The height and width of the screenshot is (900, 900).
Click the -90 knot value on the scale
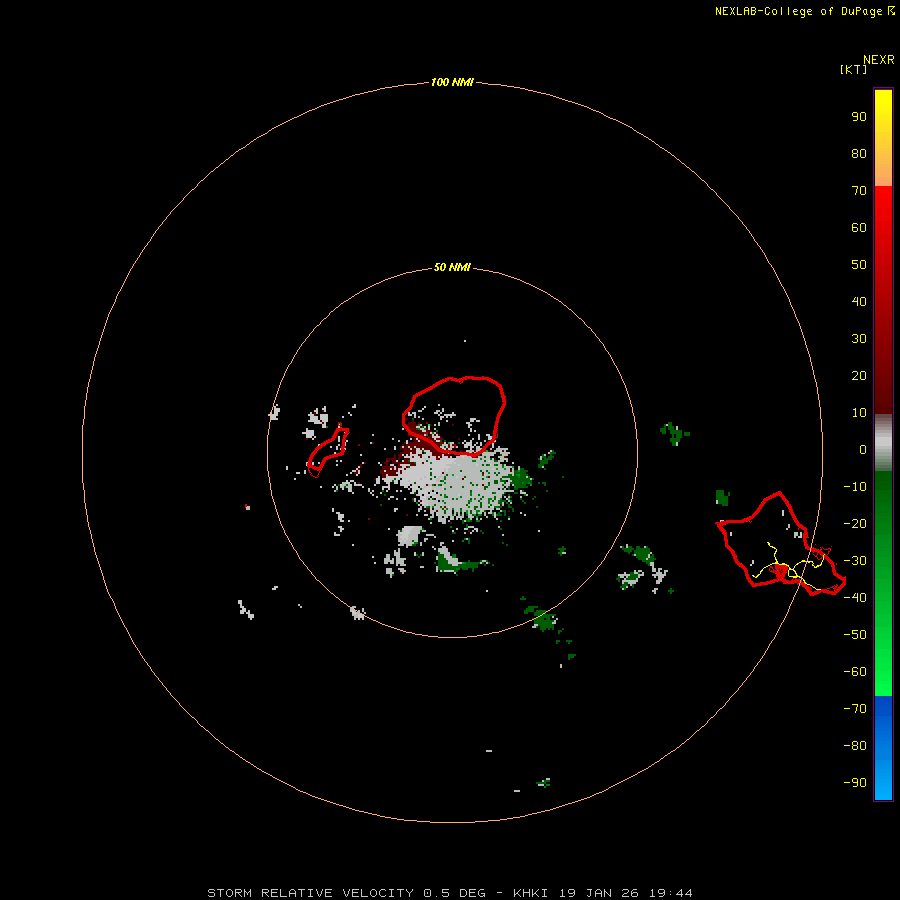(x=855, y=783)
